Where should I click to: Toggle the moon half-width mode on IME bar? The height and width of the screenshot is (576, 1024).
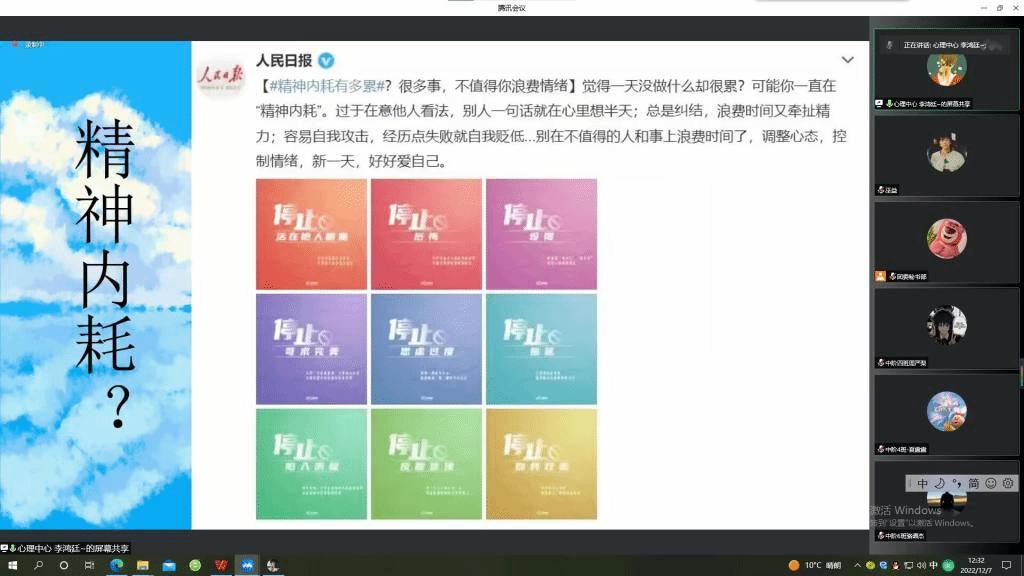(939, 484)
